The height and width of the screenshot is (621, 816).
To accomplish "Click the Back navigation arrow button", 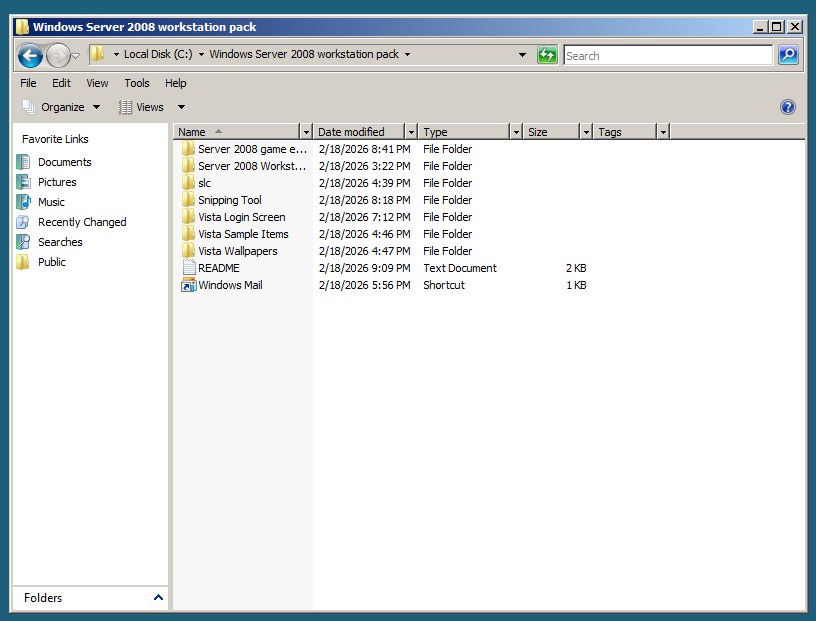I will point(30,56).
